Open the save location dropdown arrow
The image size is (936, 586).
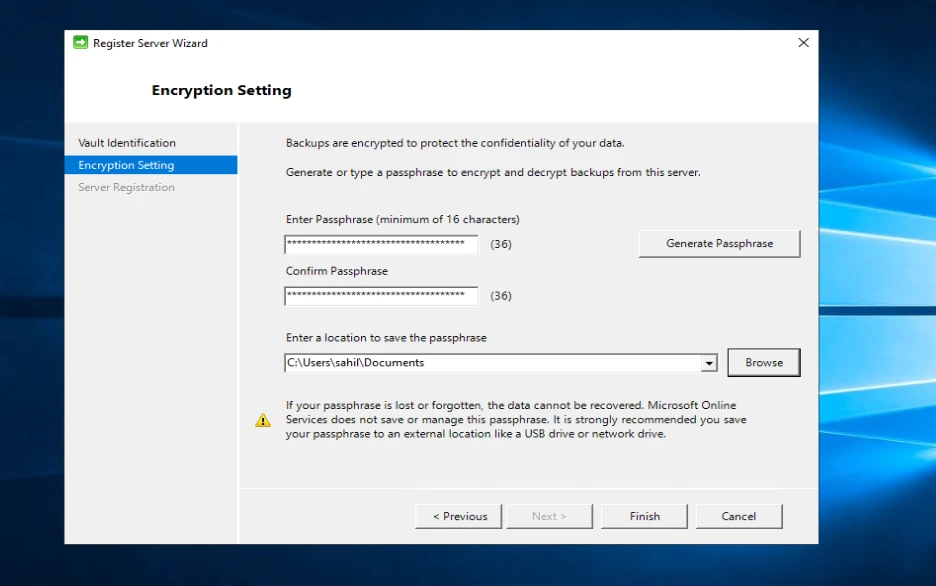coord(709,362)
